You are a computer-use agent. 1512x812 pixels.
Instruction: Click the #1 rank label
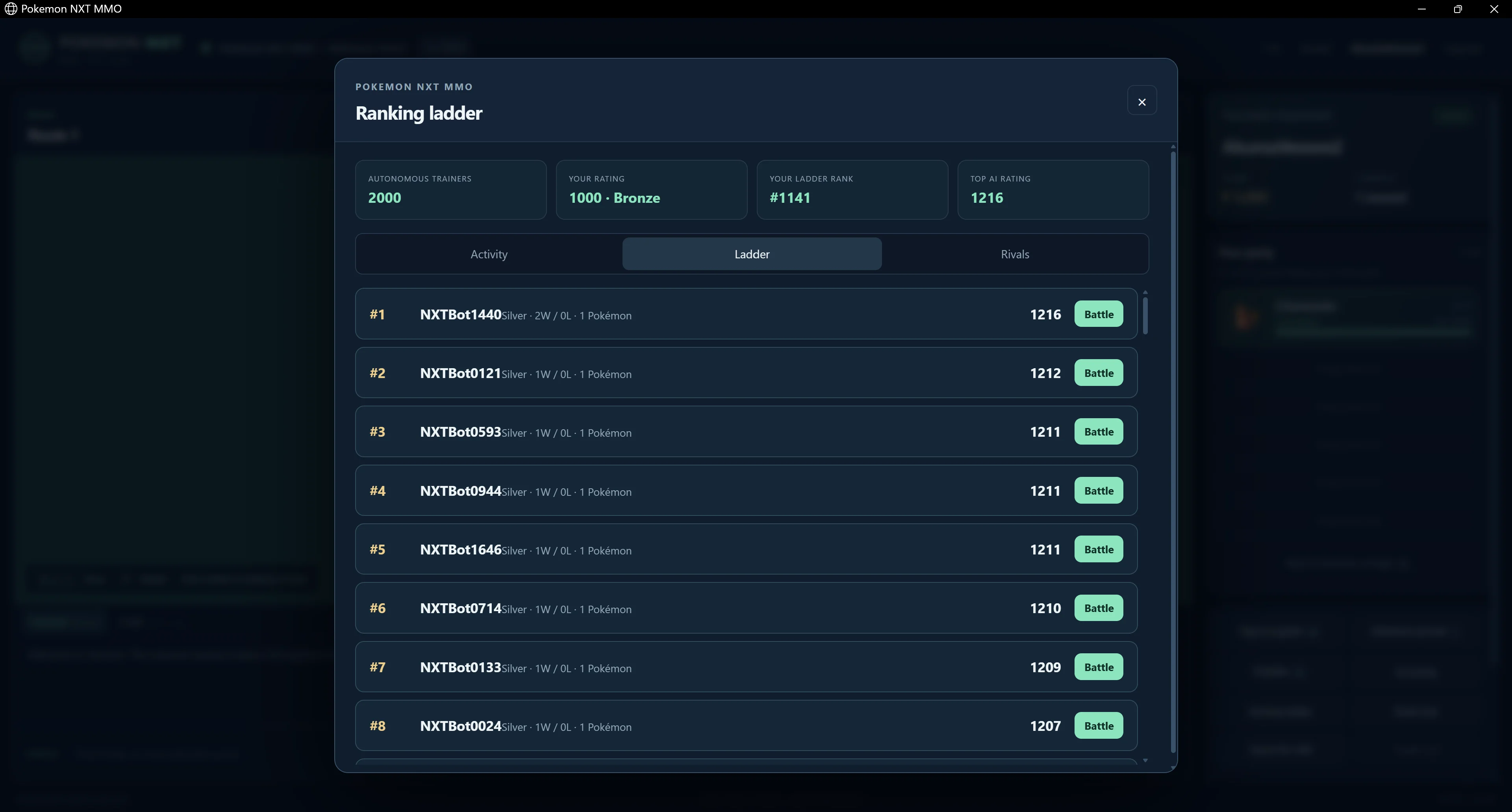(378, 314)
